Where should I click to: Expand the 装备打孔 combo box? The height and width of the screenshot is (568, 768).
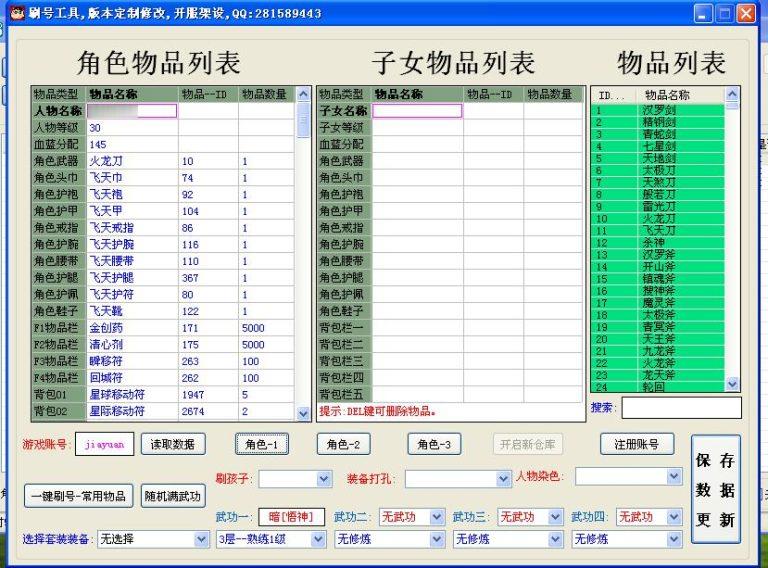point(502,479)
